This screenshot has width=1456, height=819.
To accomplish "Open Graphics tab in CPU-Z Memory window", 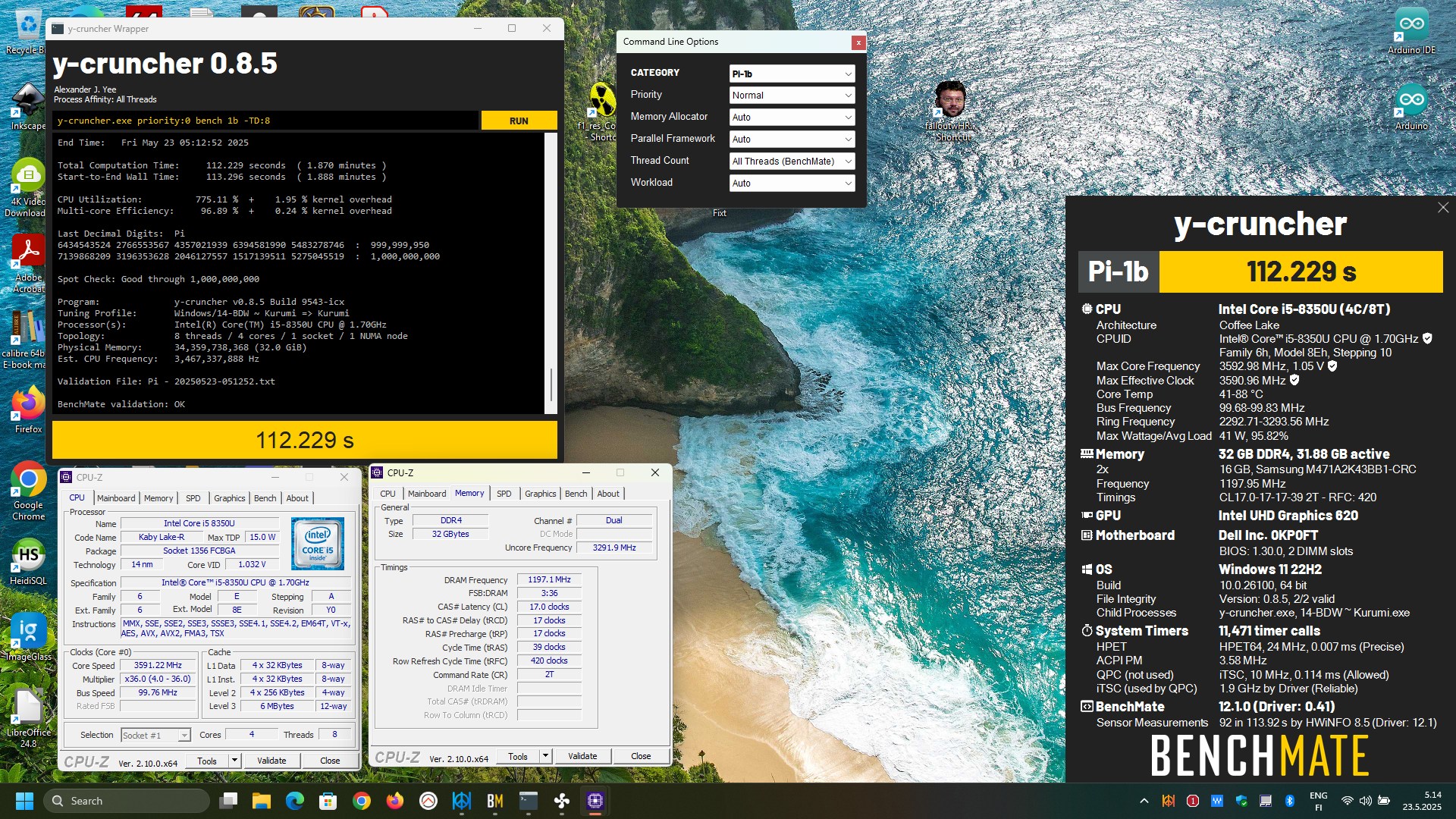I will coord(540,494).
